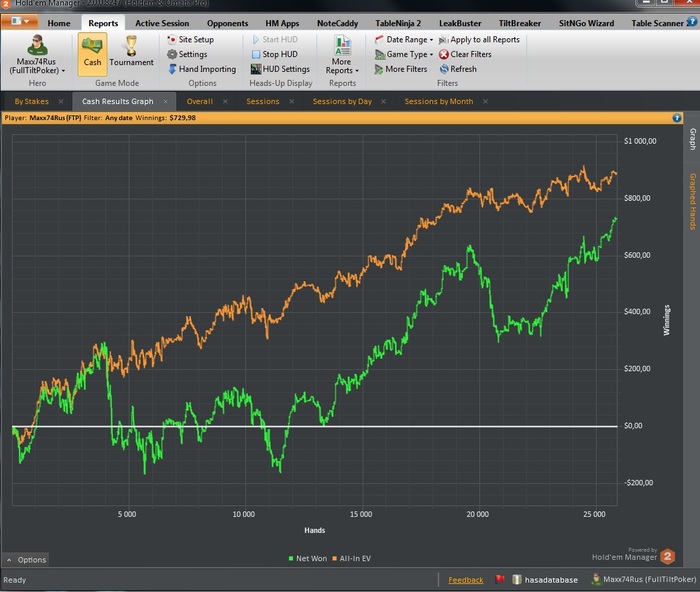Expand the Options panel
Image resolution: width=700 pixels, height=592 pixels.
tap(26, 559)
